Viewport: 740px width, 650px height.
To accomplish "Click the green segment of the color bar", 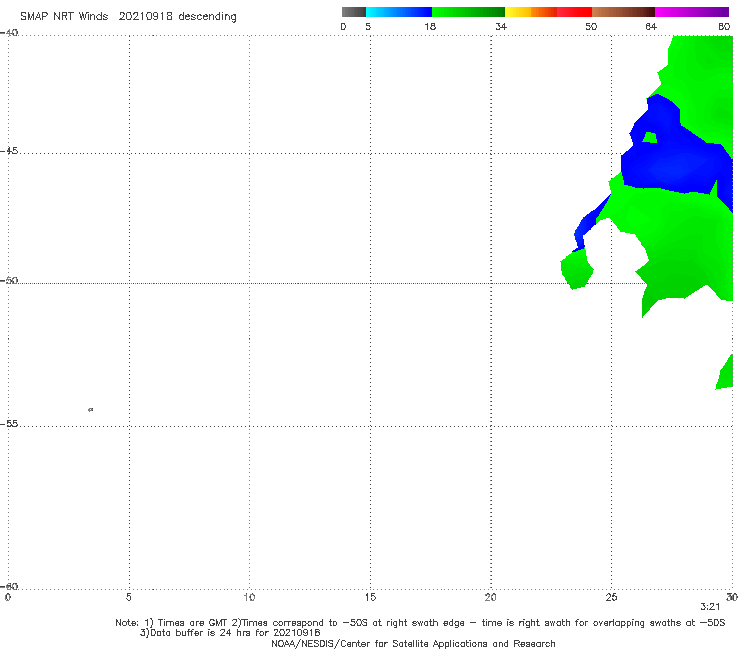I will point(469,12).
